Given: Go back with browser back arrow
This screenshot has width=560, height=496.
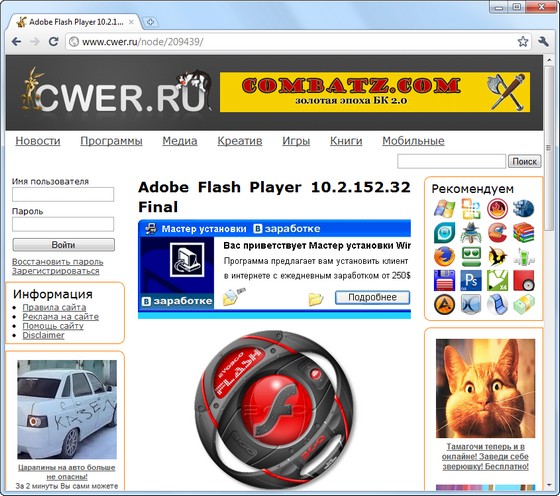Looking at the screenshot, I should pos(16,42).
